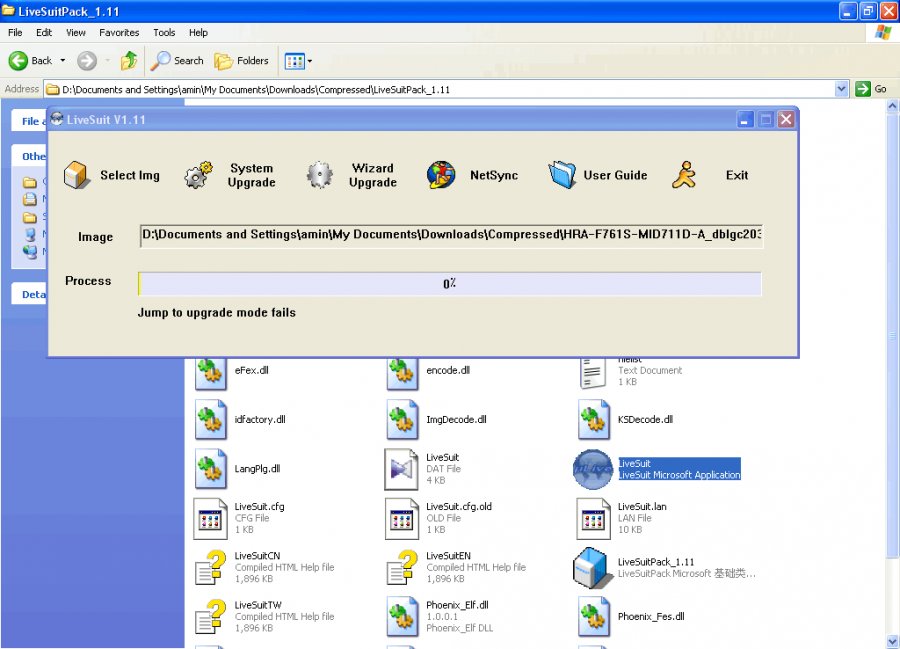Select the LiveSuitCN help file icon

211,568
